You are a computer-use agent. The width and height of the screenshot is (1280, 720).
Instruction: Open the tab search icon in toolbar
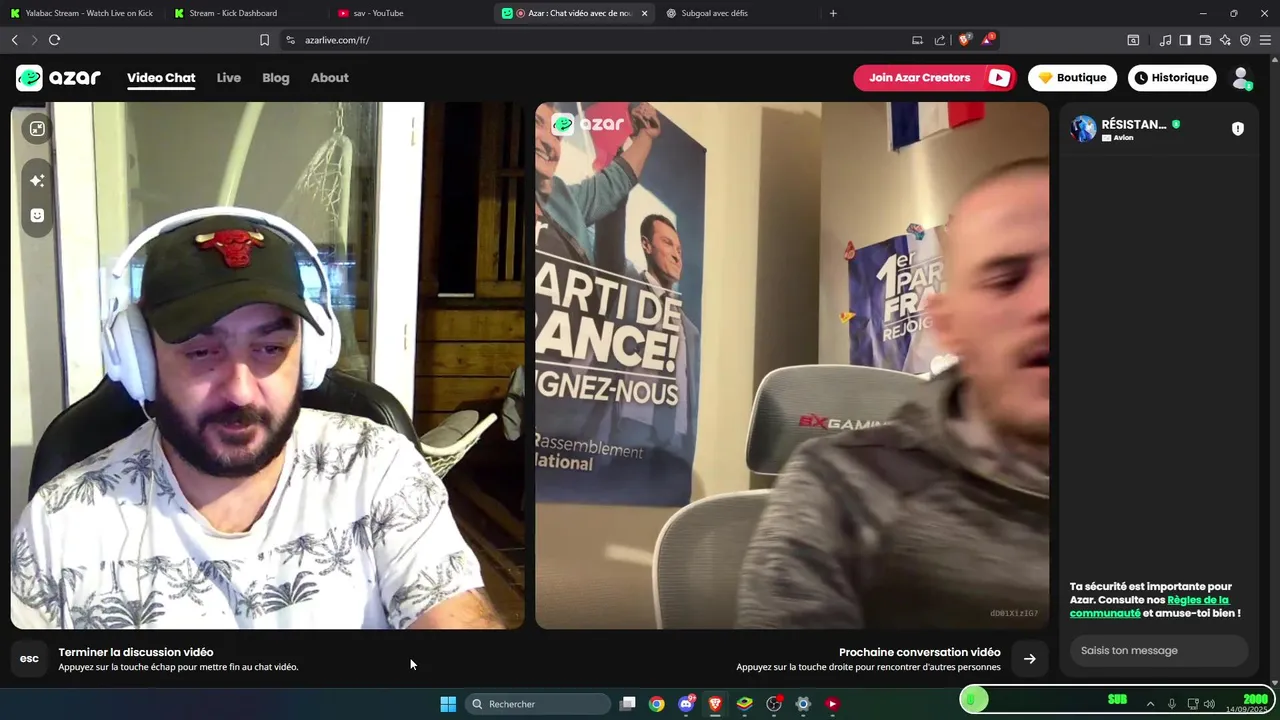pos(1133,40)
